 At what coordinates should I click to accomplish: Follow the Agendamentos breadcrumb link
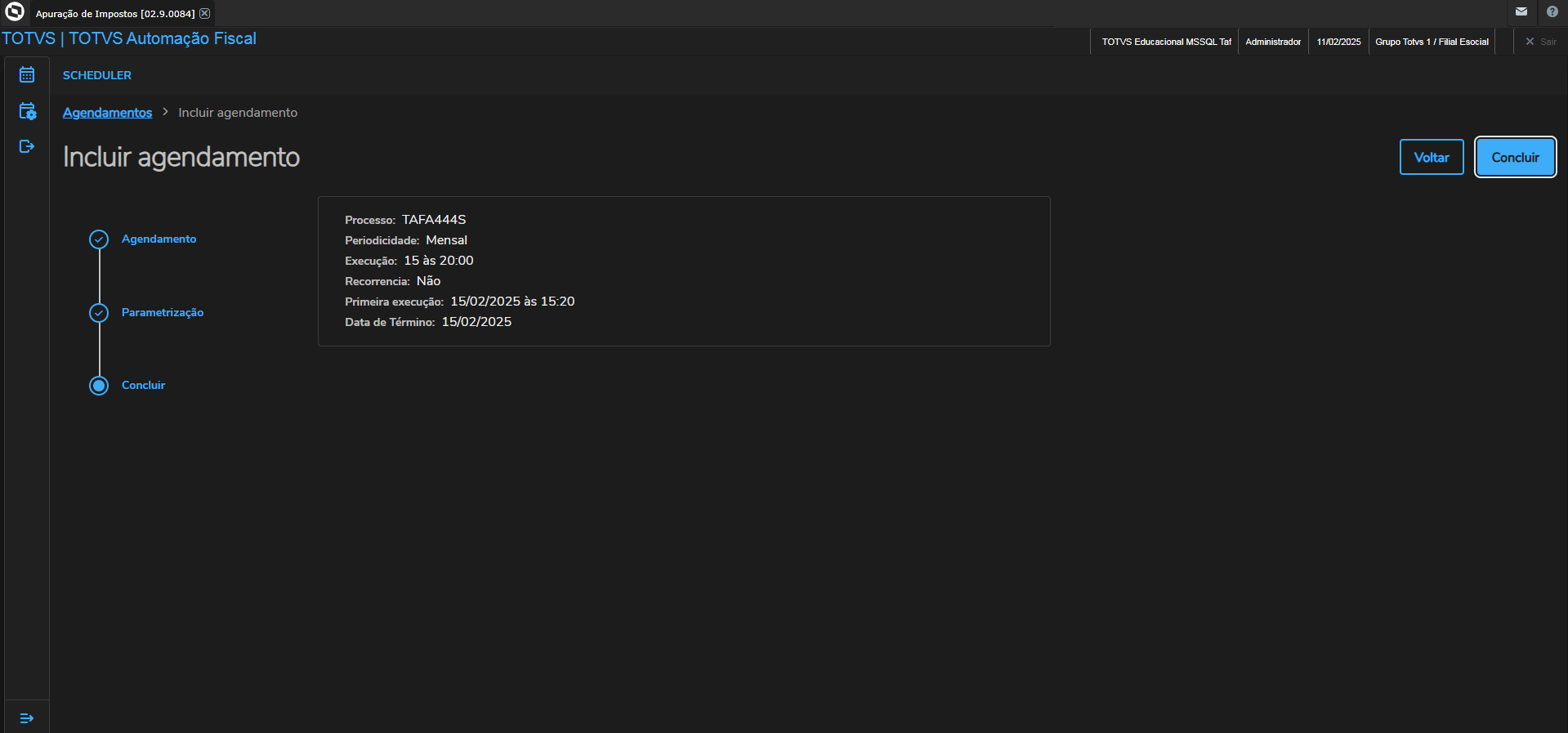tap(107, 113)
